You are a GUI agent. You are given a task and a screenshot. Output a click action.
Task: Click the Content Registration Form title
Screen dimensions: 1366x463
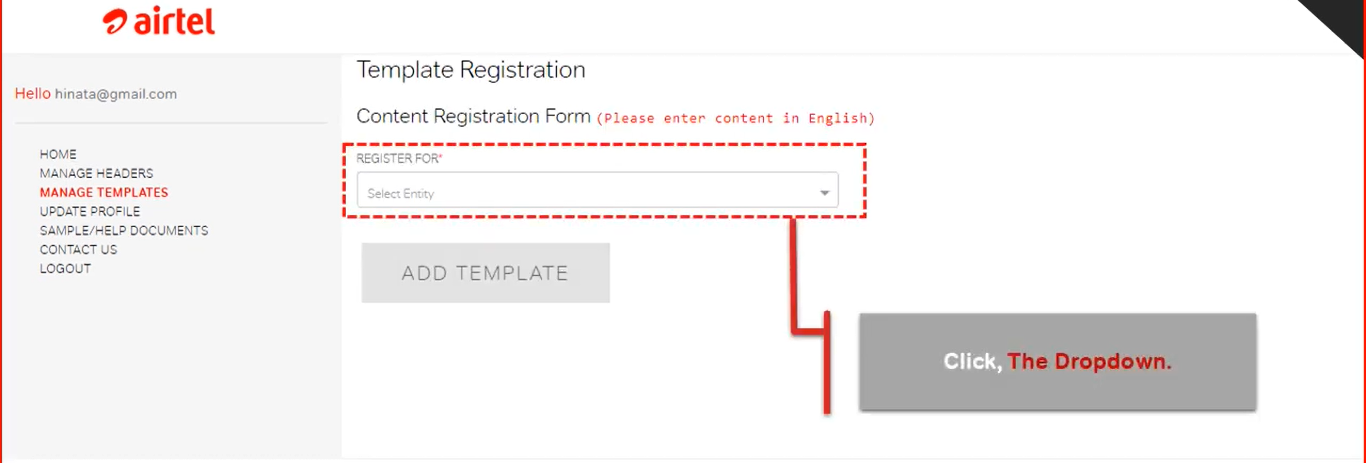(x=473, y=116)
